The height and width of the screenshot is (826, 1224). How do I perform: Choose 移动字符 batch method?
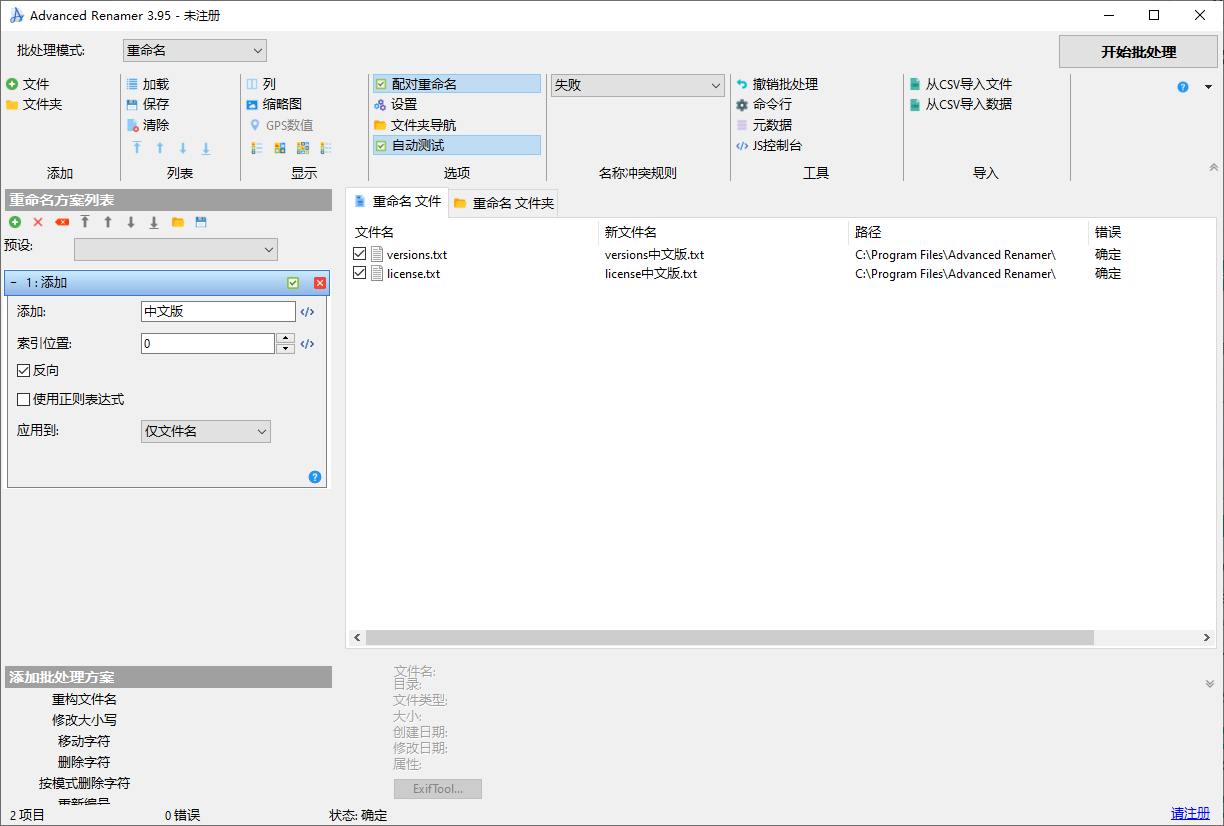click(x=84, y=741)
